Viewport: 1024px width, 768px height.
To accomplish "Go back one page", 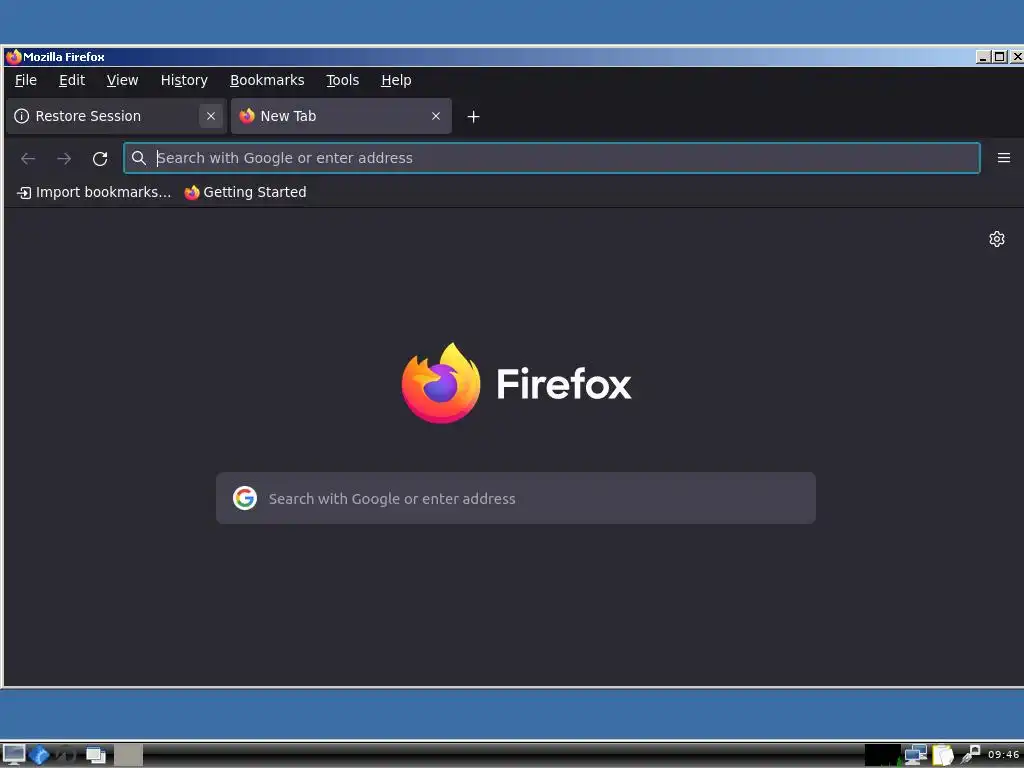I will (28, 158).
